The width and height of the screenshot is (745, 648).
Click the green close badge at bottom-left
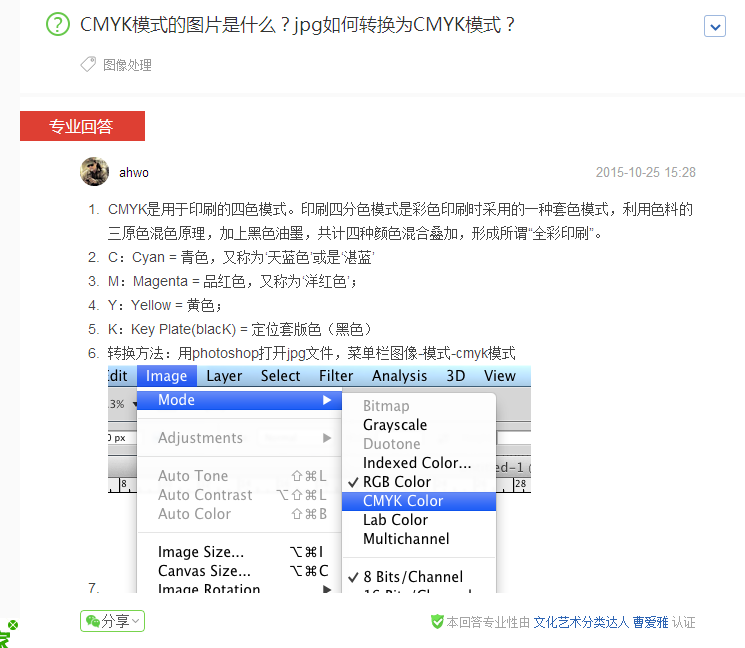point(13,625)
